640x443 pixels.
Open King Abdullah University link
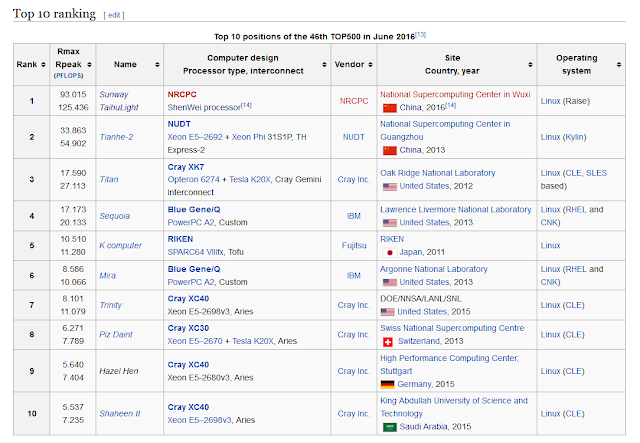click(x=454, y=407)
